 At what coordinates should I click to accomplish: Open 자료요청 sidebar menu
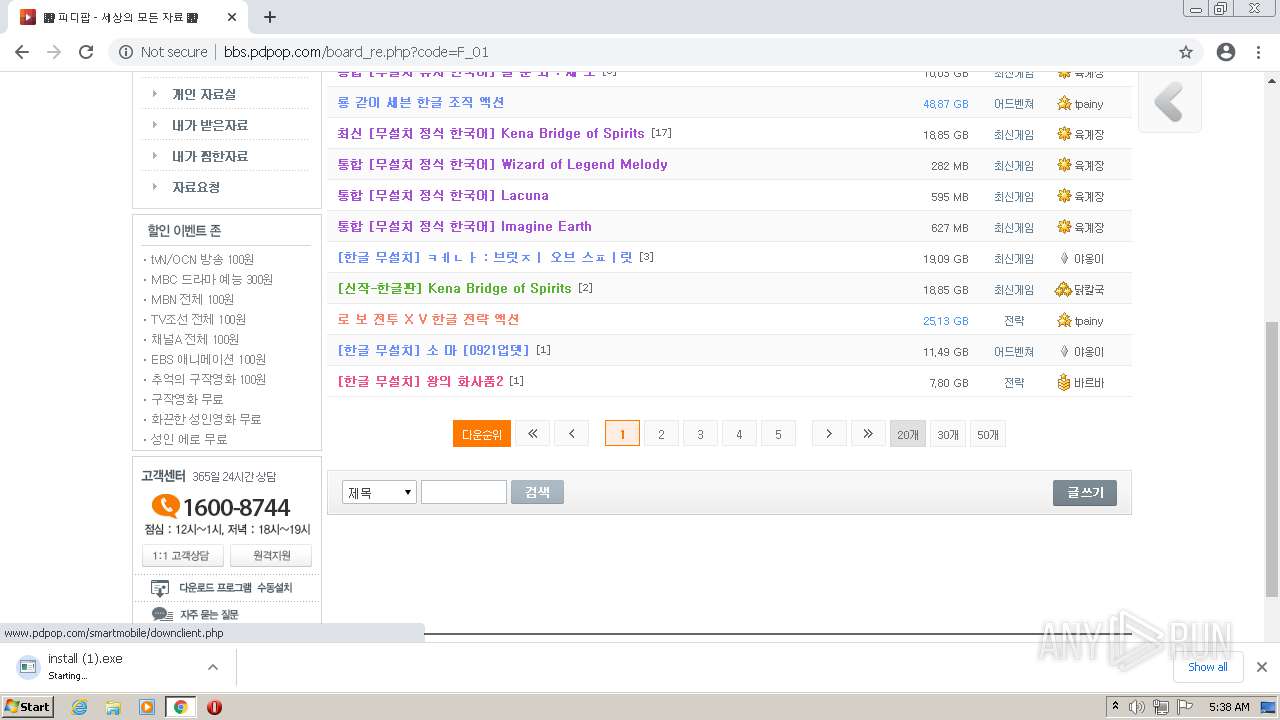click(196, 187)
